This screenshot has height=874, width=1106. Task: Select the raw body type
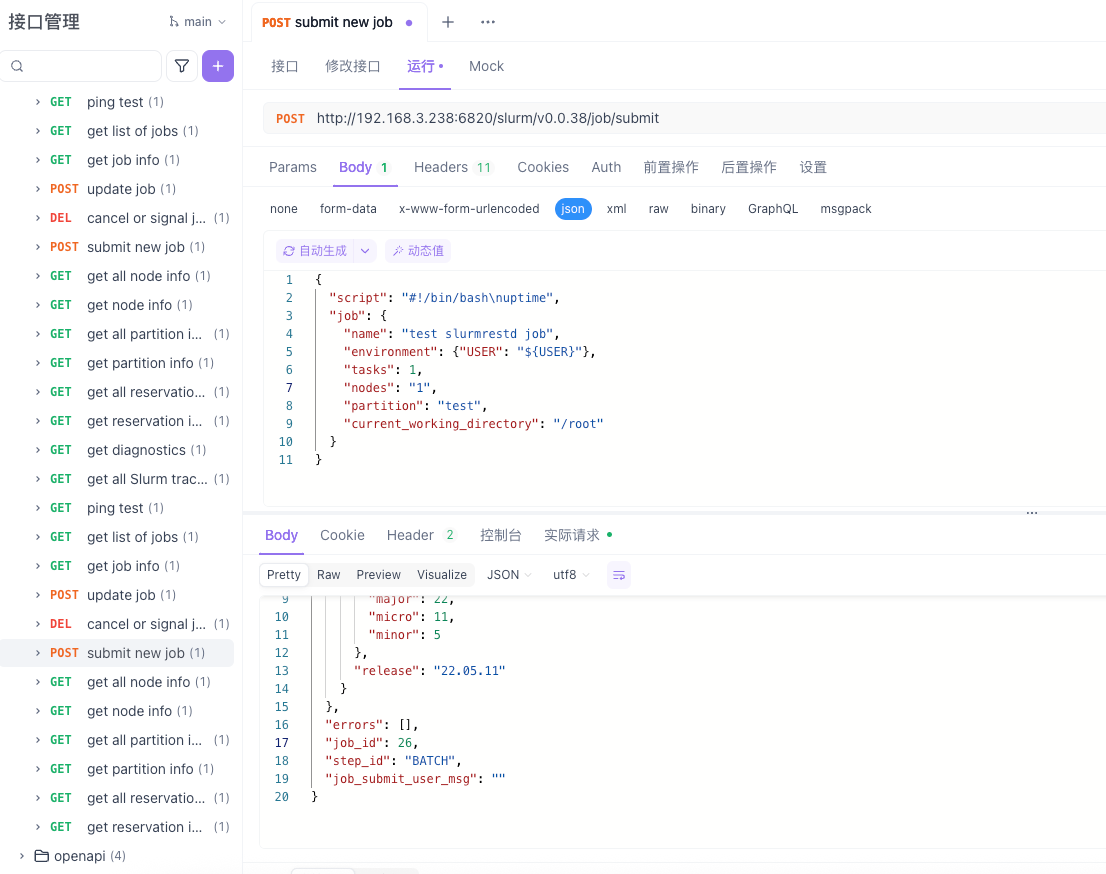(x=658, y=209)
